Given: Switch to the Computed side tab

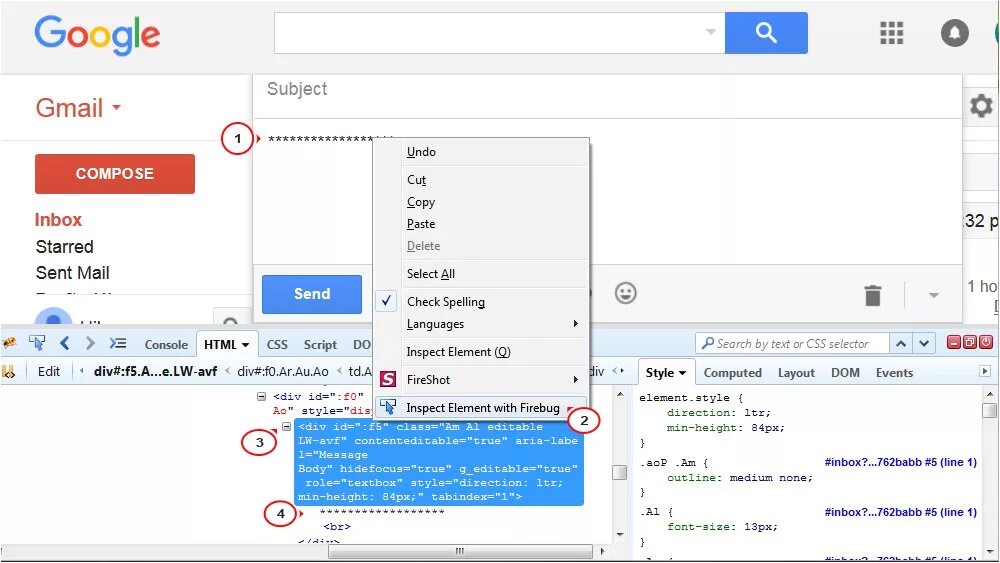Looking at the screenshot, I should coord(732,373).
